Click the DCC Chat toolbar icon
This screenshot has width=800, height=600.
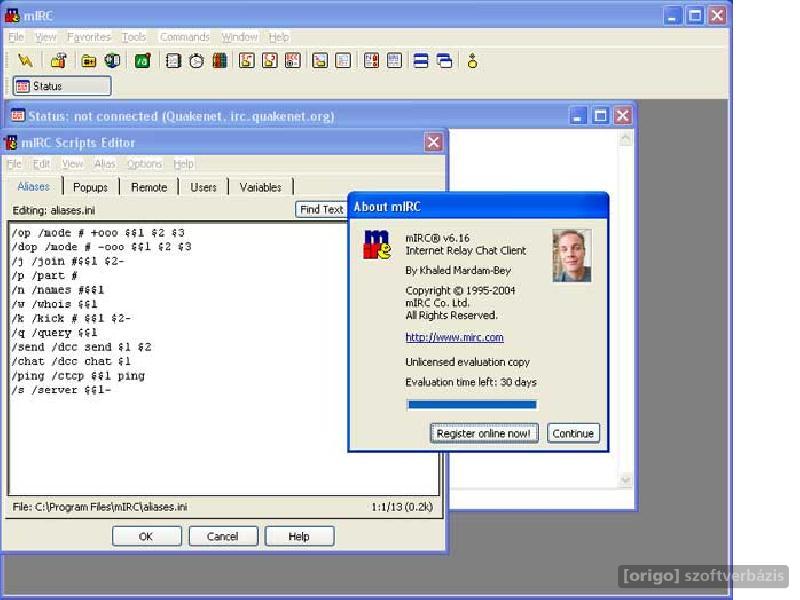pos(269,61)
